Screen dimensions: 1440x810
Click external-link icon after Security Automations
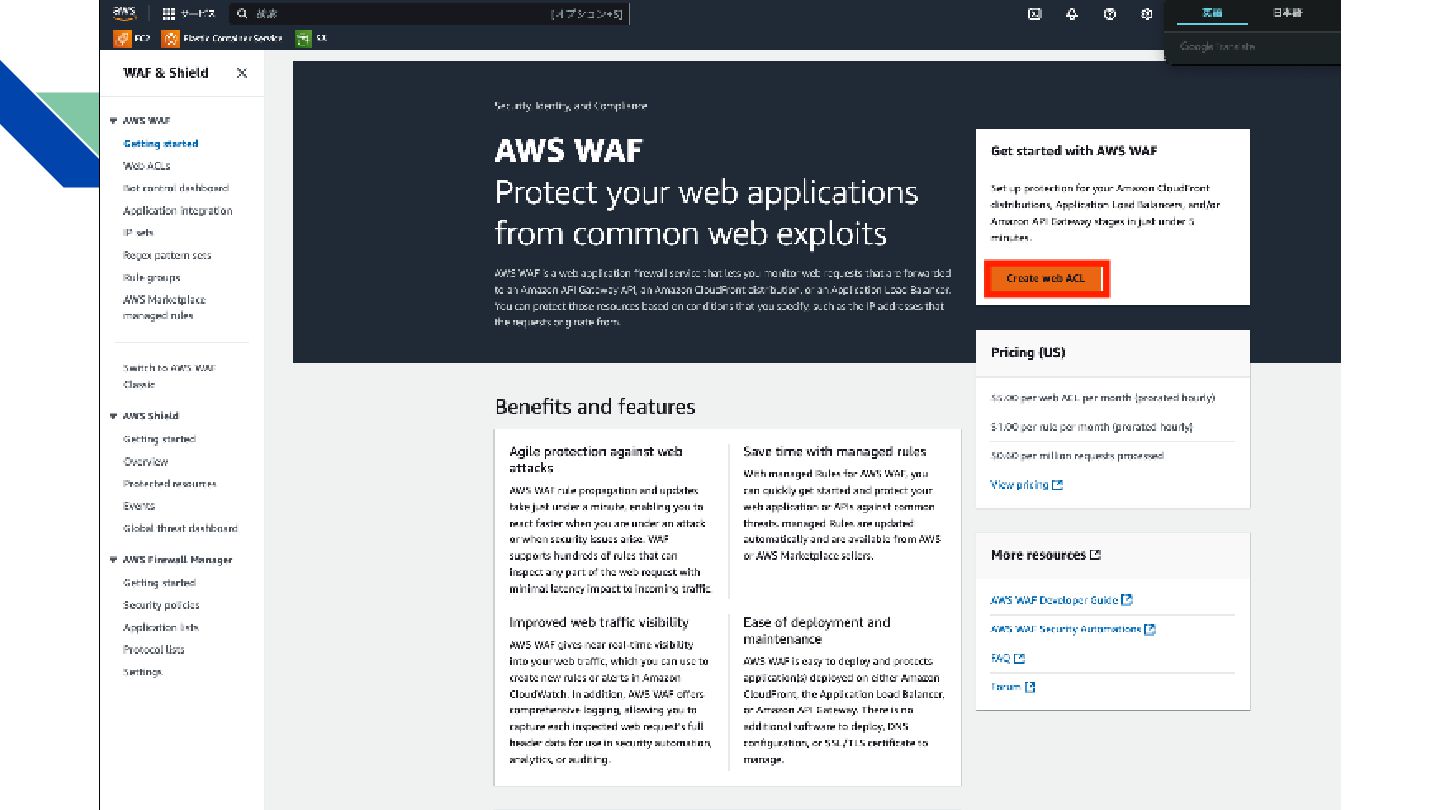tap(1150, 629)
